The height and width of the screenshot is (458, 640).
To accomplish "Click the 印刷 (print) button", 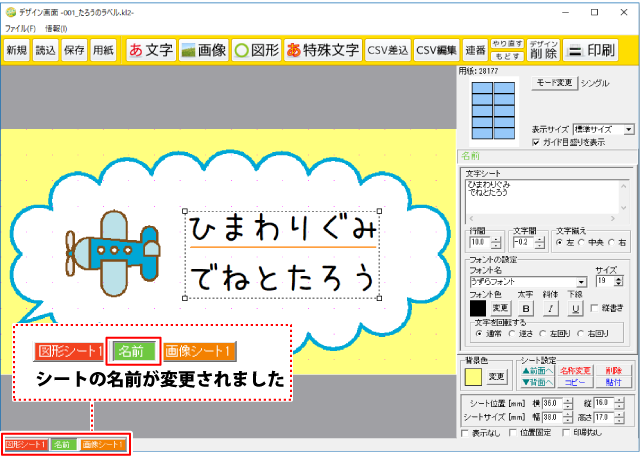I will point(590,49).
